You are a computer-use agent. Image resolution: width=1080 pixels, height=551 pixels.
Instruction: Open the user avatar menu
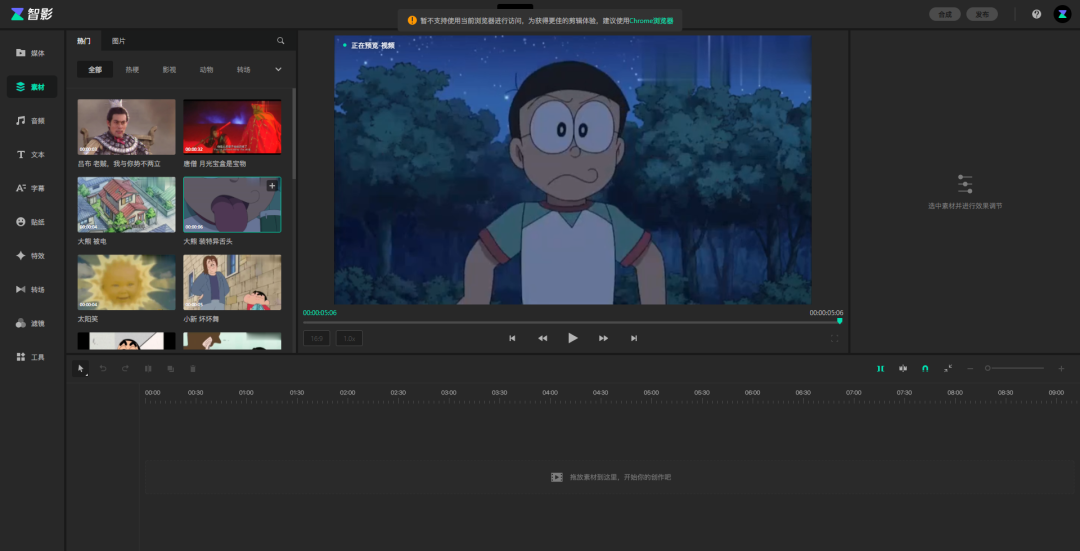(1062, 14)
